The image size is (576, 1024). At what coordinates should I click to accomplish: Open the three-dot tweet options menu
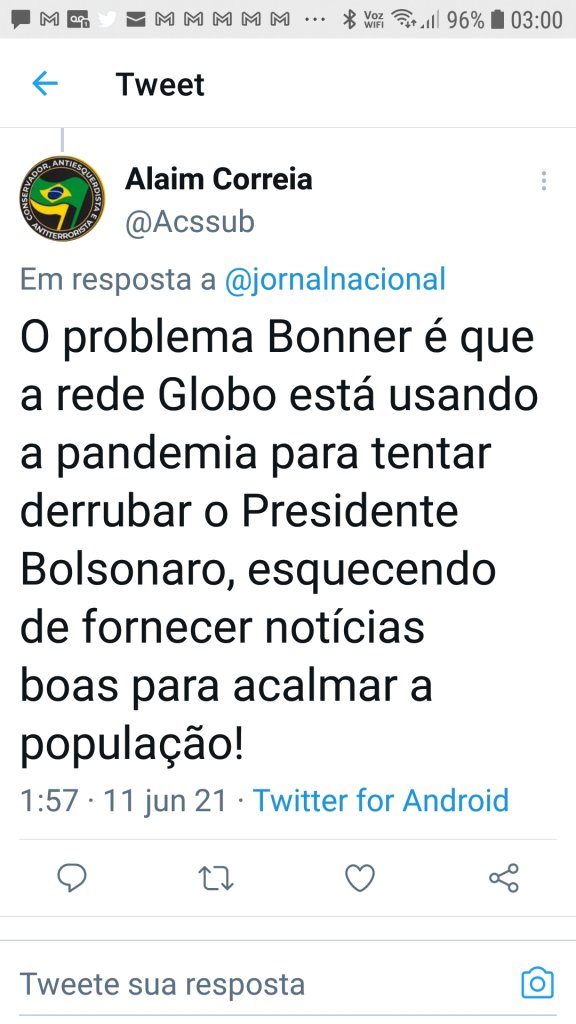click(x=543, y=181)
